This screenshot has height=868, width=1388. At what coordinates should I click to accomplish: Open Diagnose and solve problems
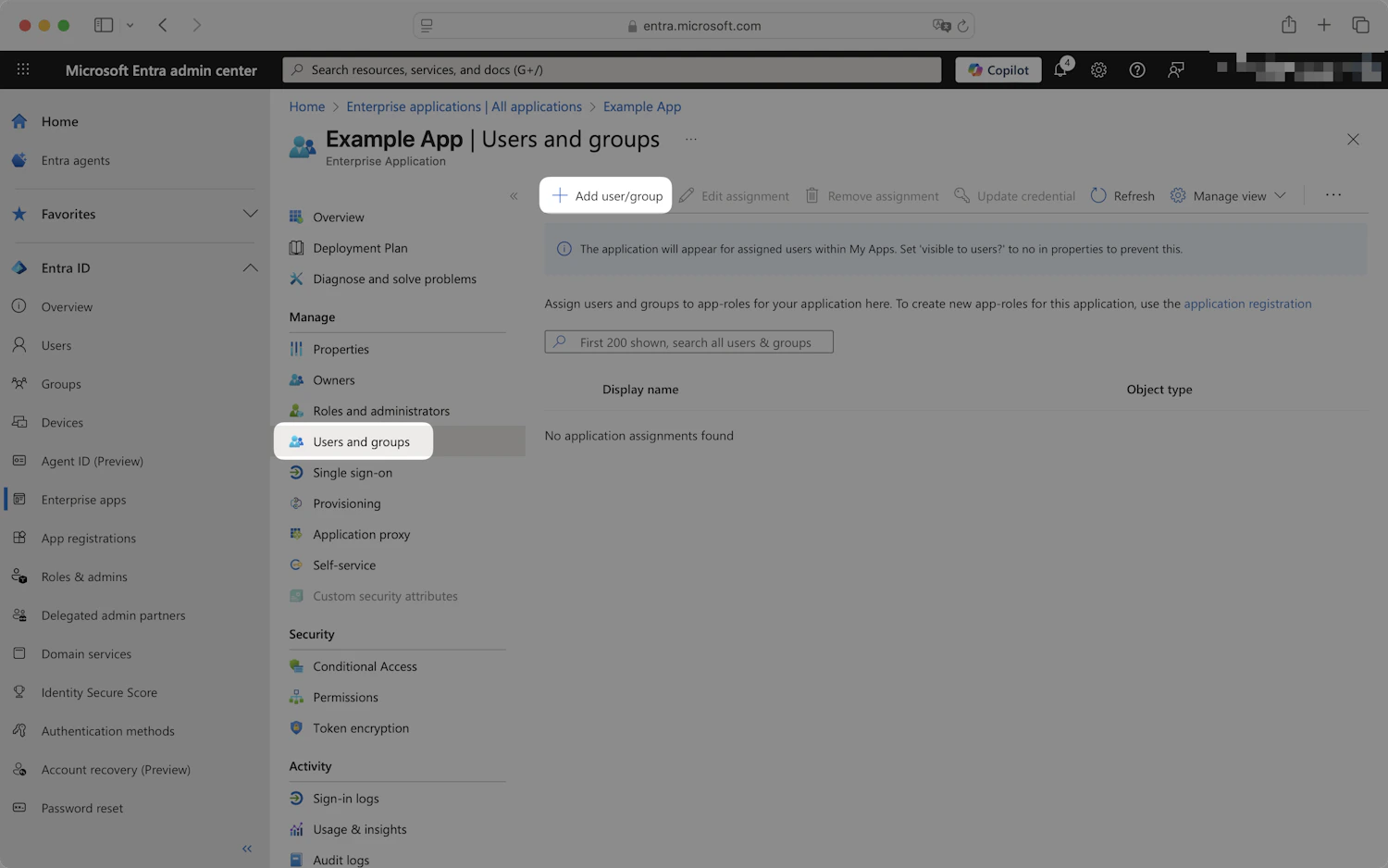(x=394, y=279)
